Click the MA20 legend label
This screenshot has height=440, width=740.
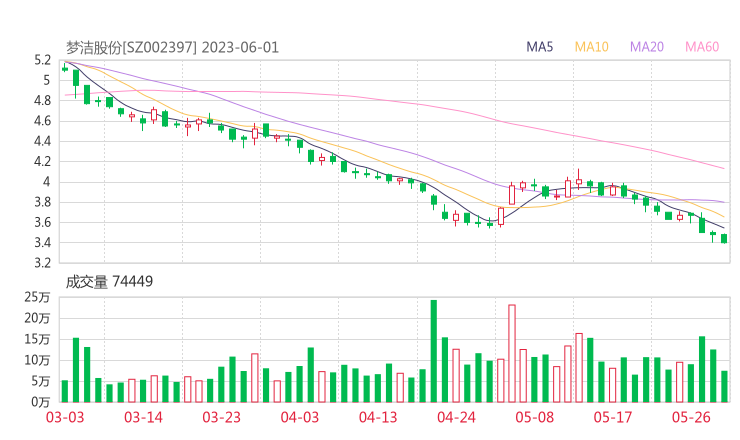pyautogui.click(x=647, y=47)
